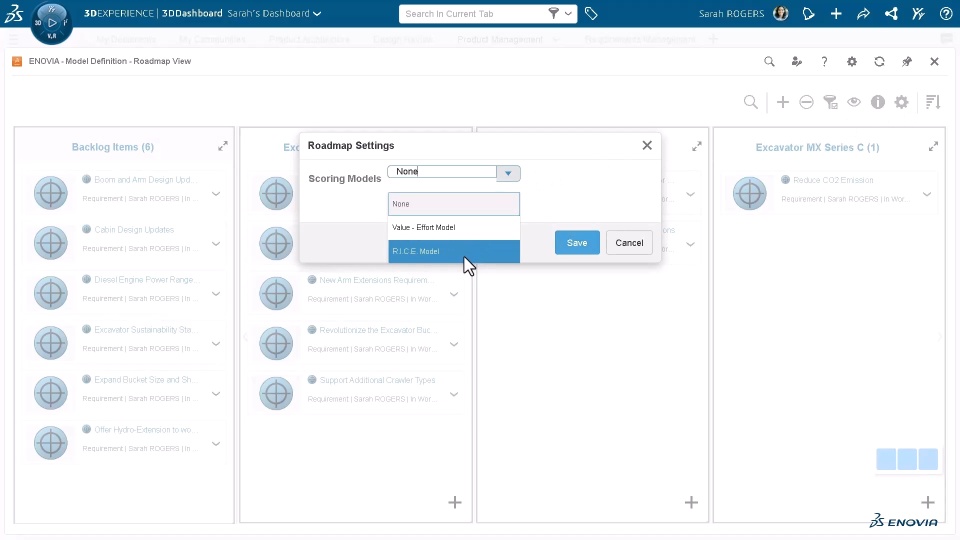Click the Support Additional Crawler Types thumbnail
The height and width of the screenshot is (540, 960).
click(x=276, y=393)
